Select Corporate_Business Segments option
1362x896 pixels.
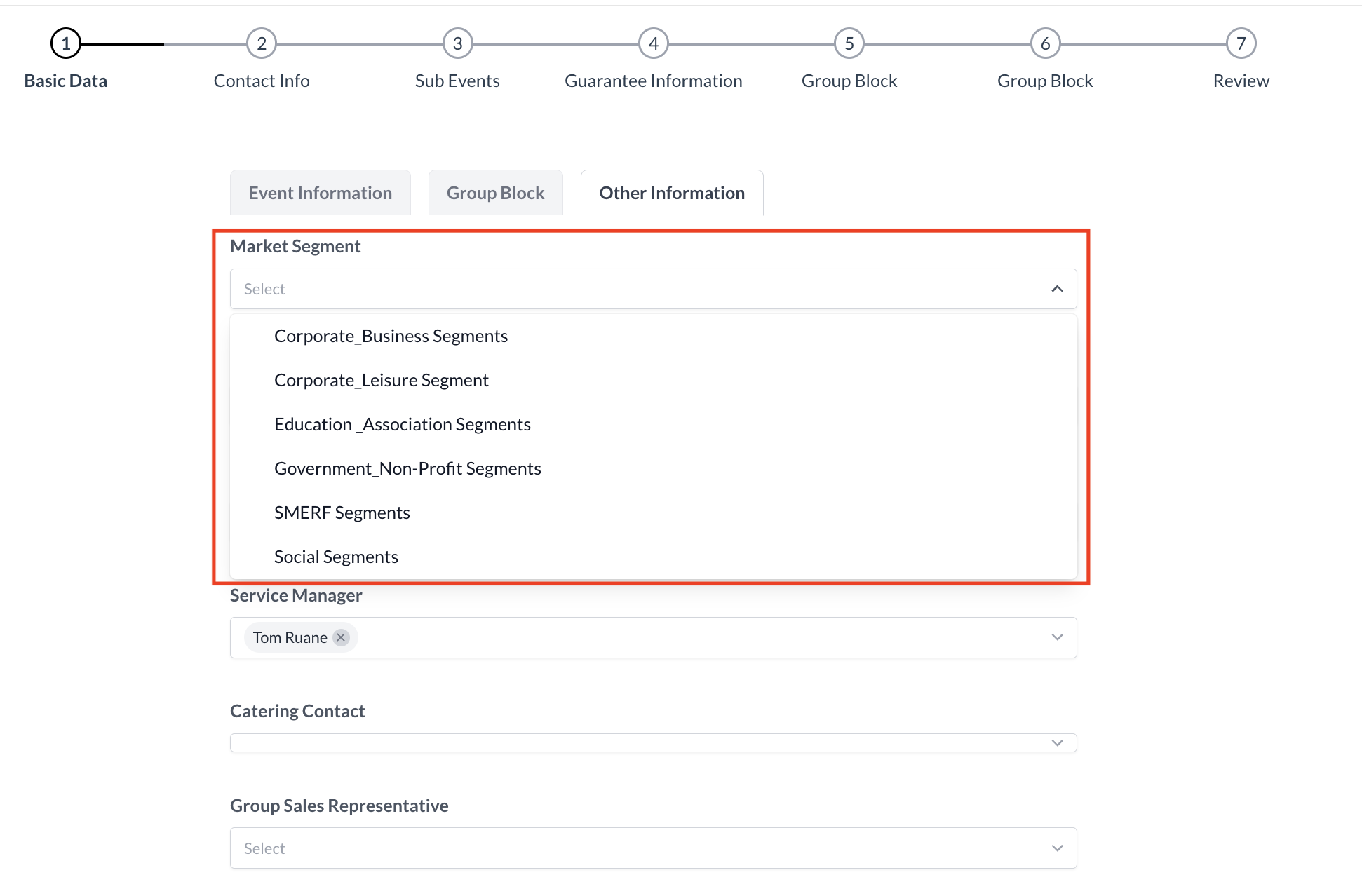click(x=391, y=335)
